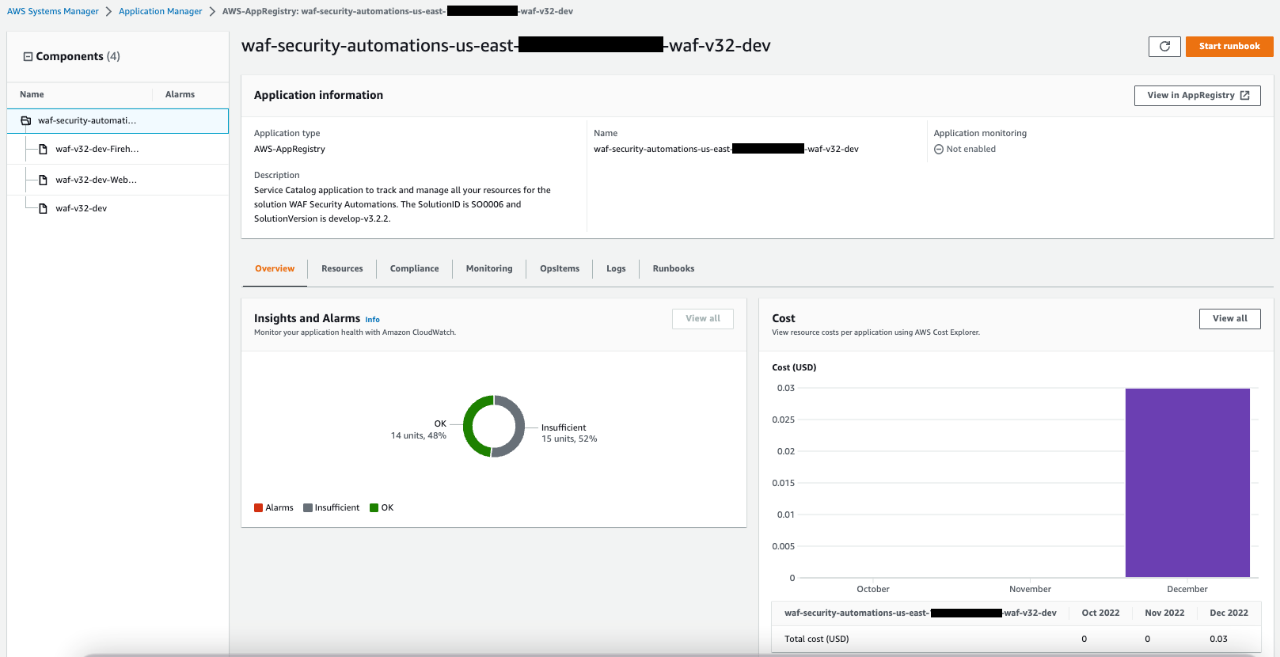Click the purple December cost bar
The width and height of the screenshot is (1280, 657).
[x=1187, y=480]
